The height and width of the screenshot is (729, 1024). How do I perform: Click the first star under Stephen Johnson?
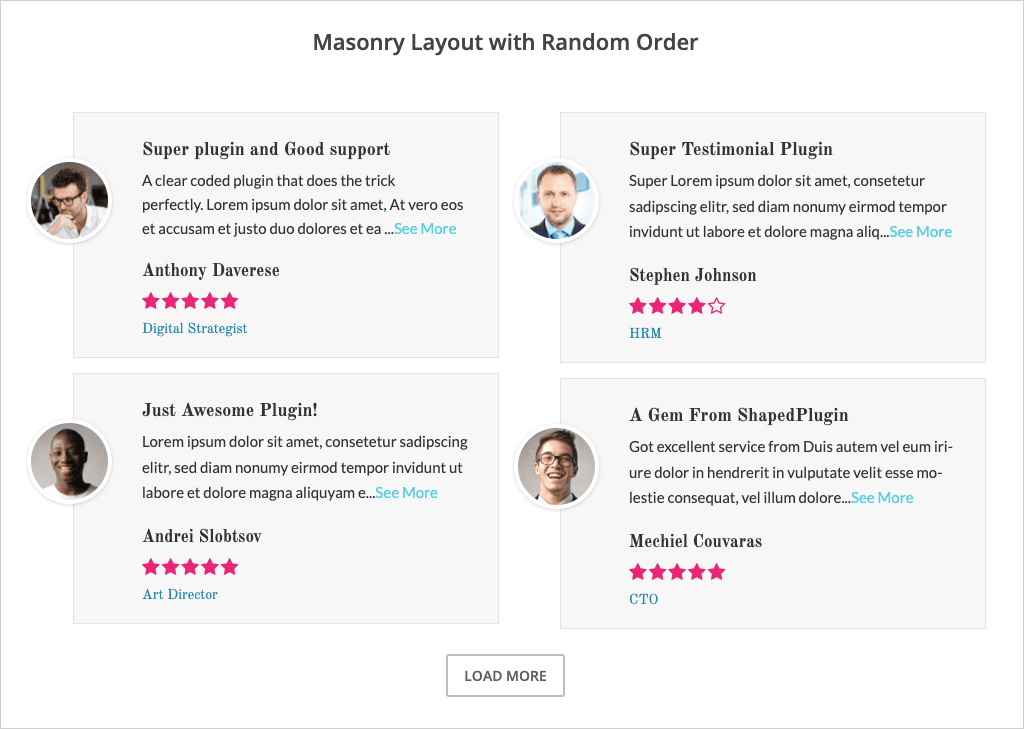[638, 306]
